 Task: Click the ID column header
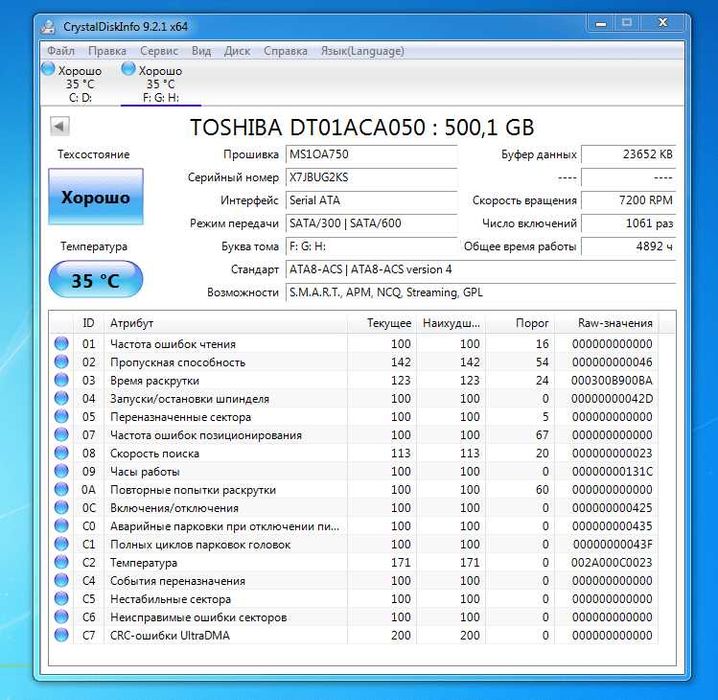tap(88, 323)
